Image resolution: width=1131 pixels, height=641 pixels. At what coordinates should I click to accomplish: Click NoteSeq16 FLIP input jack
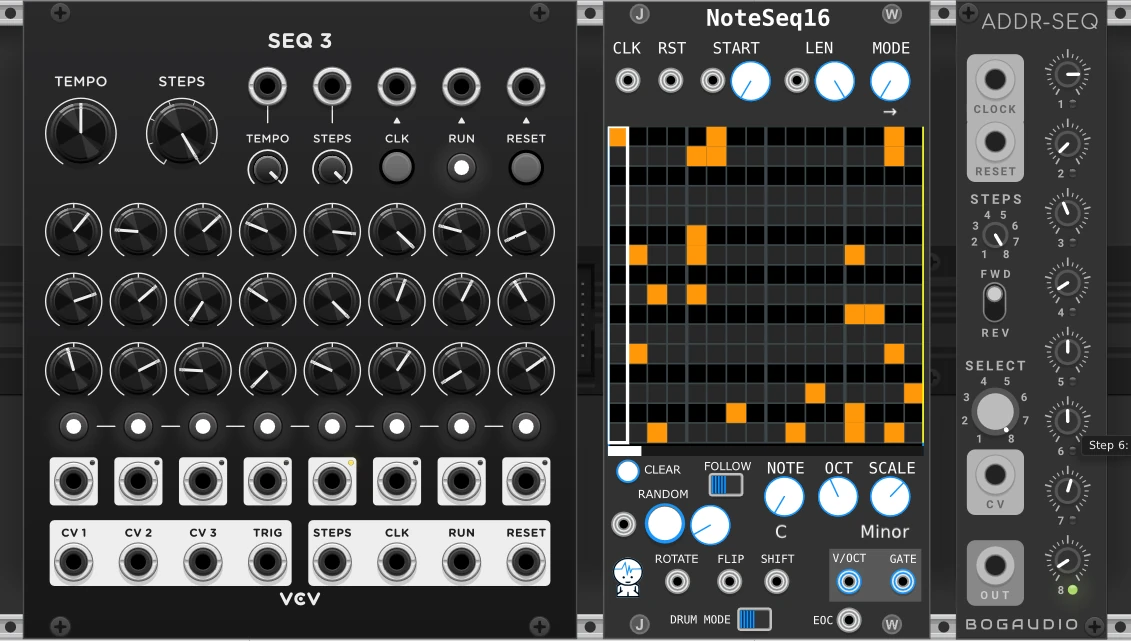click(x=729, y=581)
